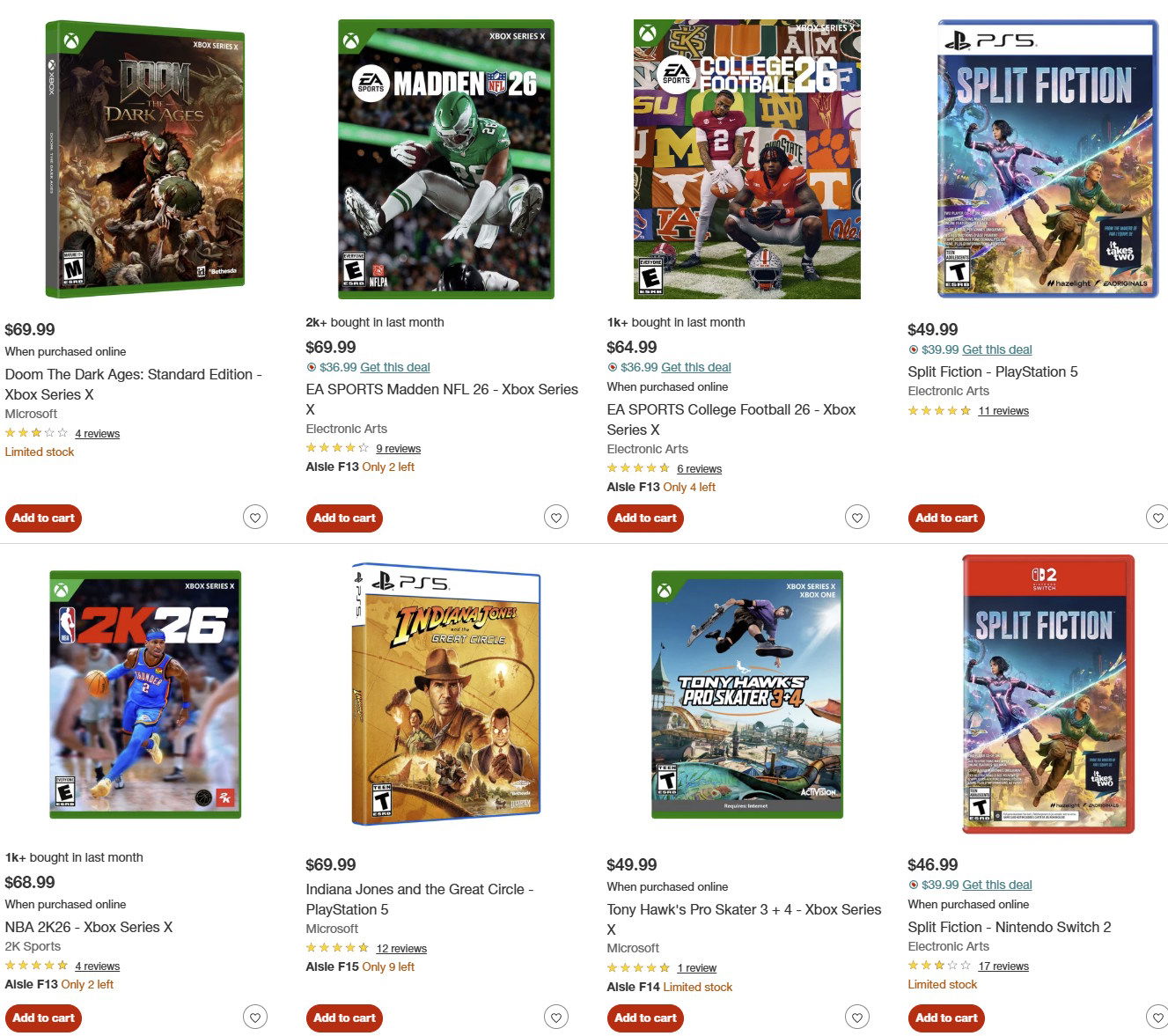Click College Football 26 box art
The width and height of the screenshot is (1168, 1036).
[747, 159]
